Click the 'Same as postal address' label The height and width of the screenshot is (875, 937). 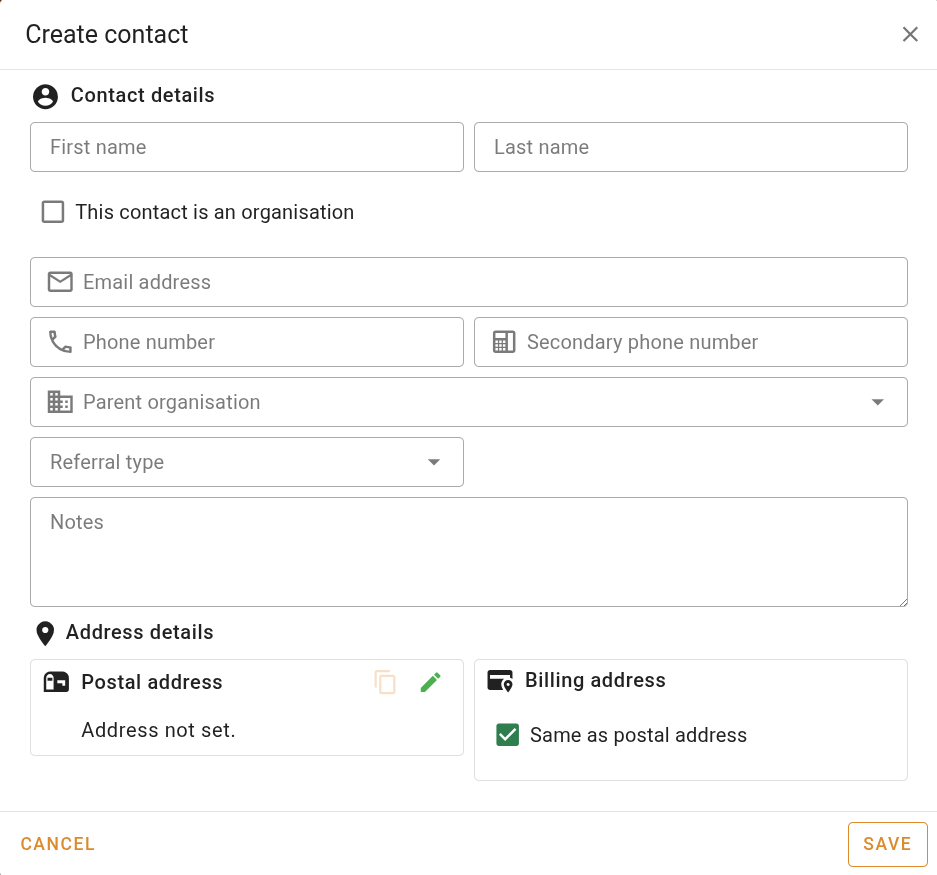[638, 735]
